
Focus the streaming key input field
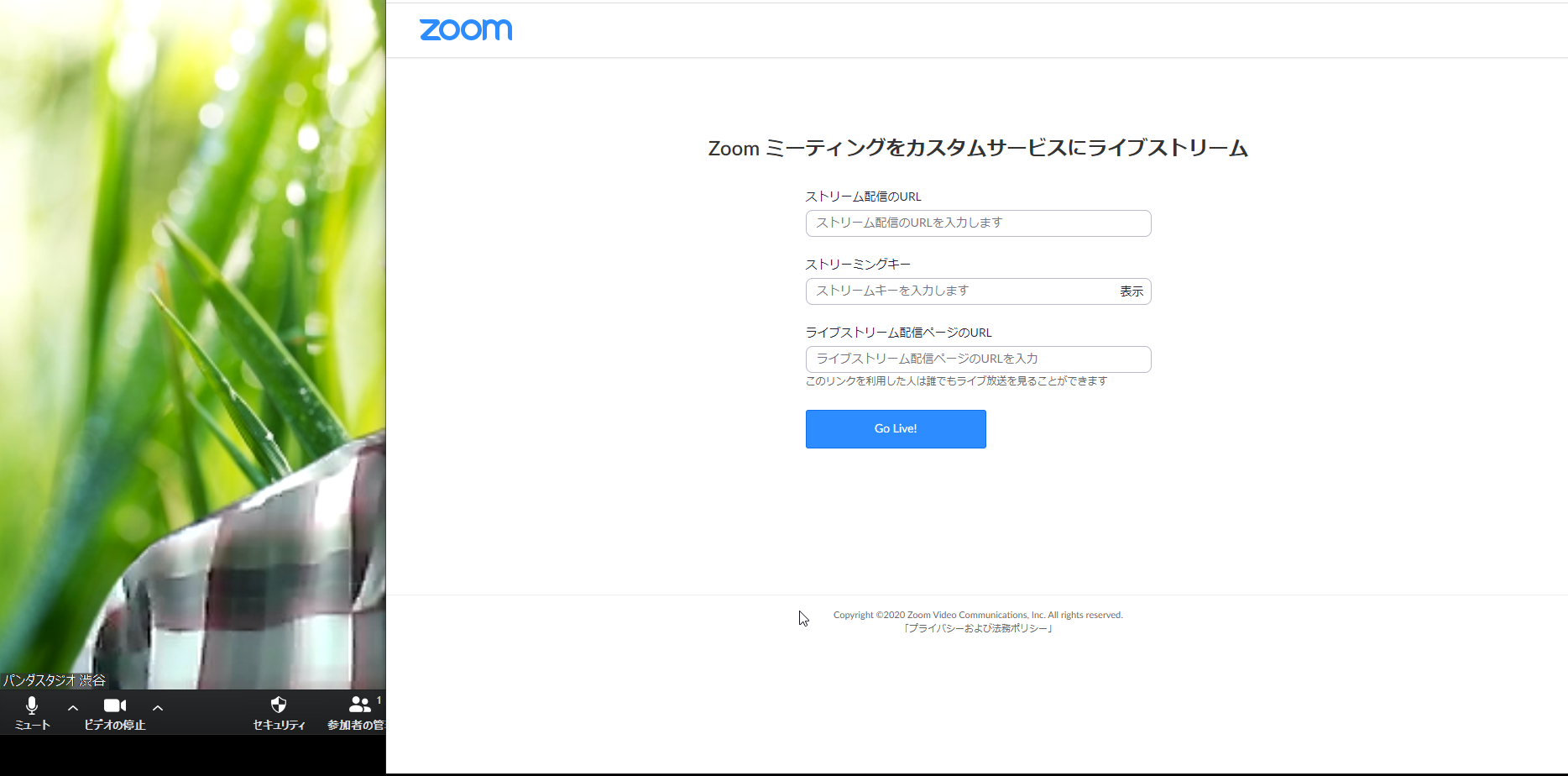(959, 291)
